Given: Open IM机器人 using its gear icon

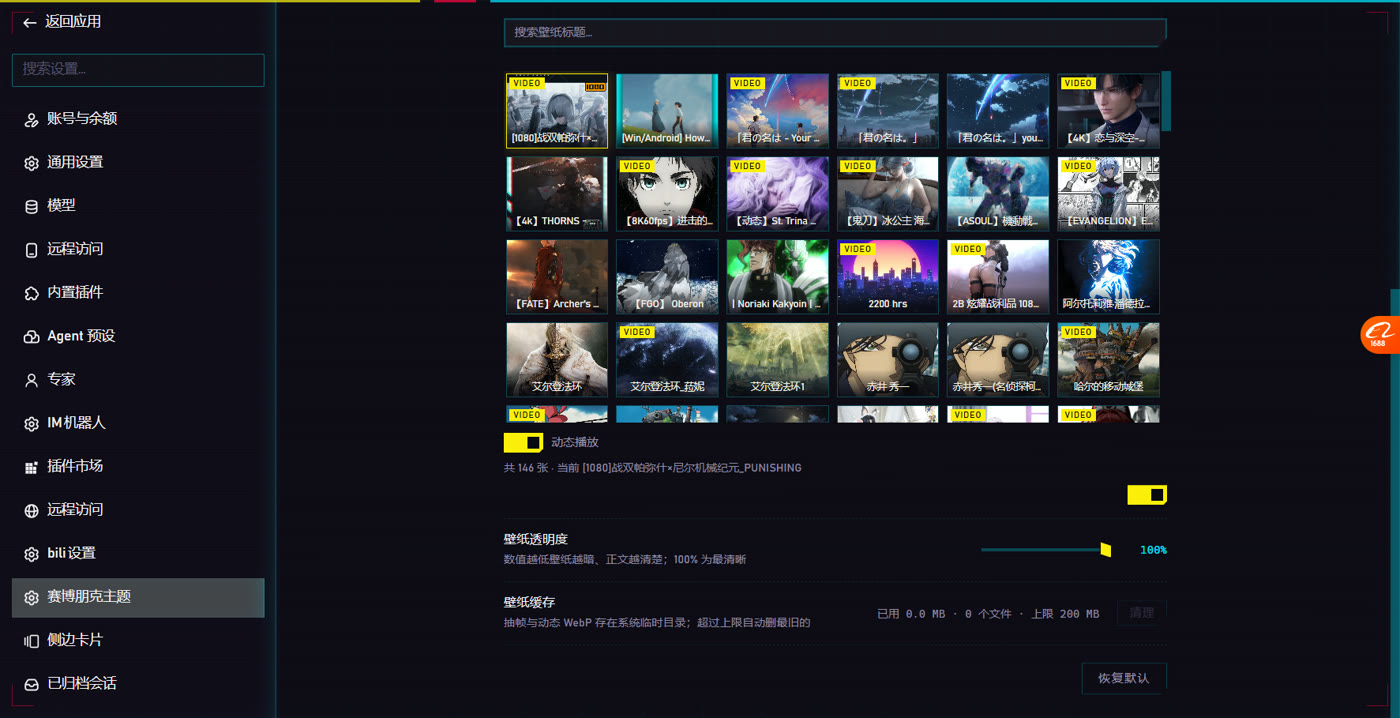Looking at the screenshot, I should [31, 424].
